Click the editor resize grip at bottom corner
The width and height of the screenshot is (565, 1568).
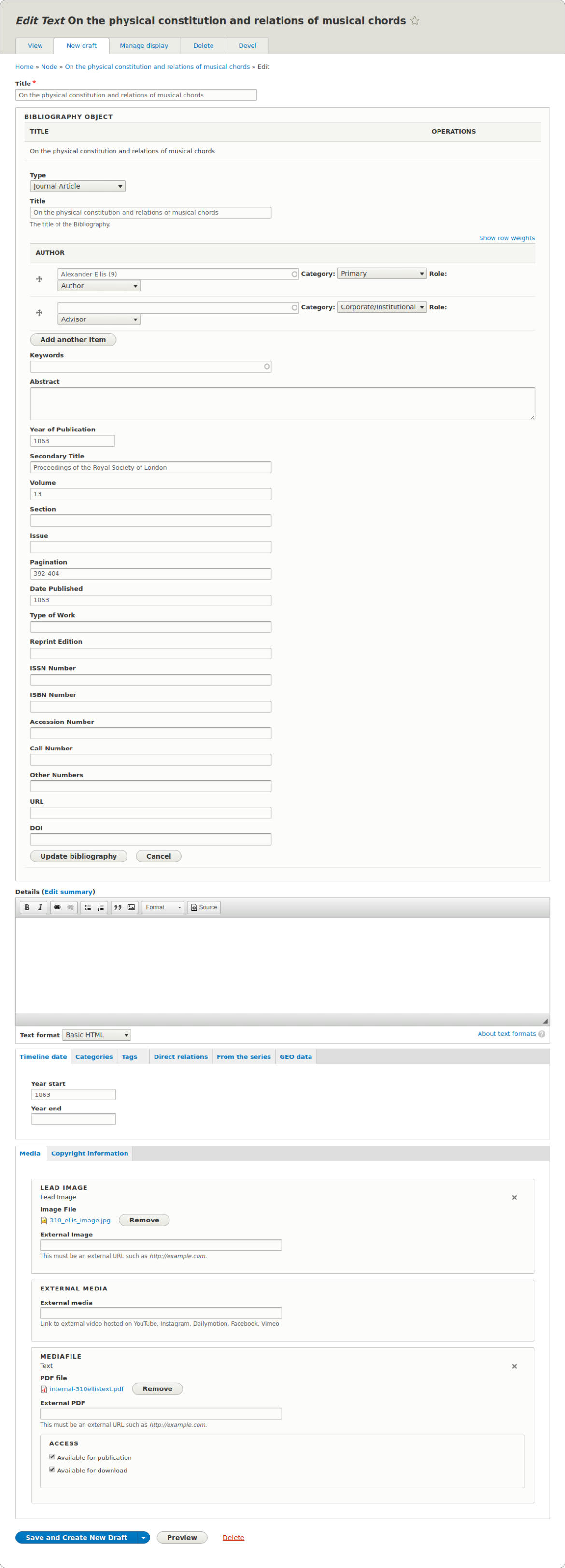click(x=545, y=1021)
